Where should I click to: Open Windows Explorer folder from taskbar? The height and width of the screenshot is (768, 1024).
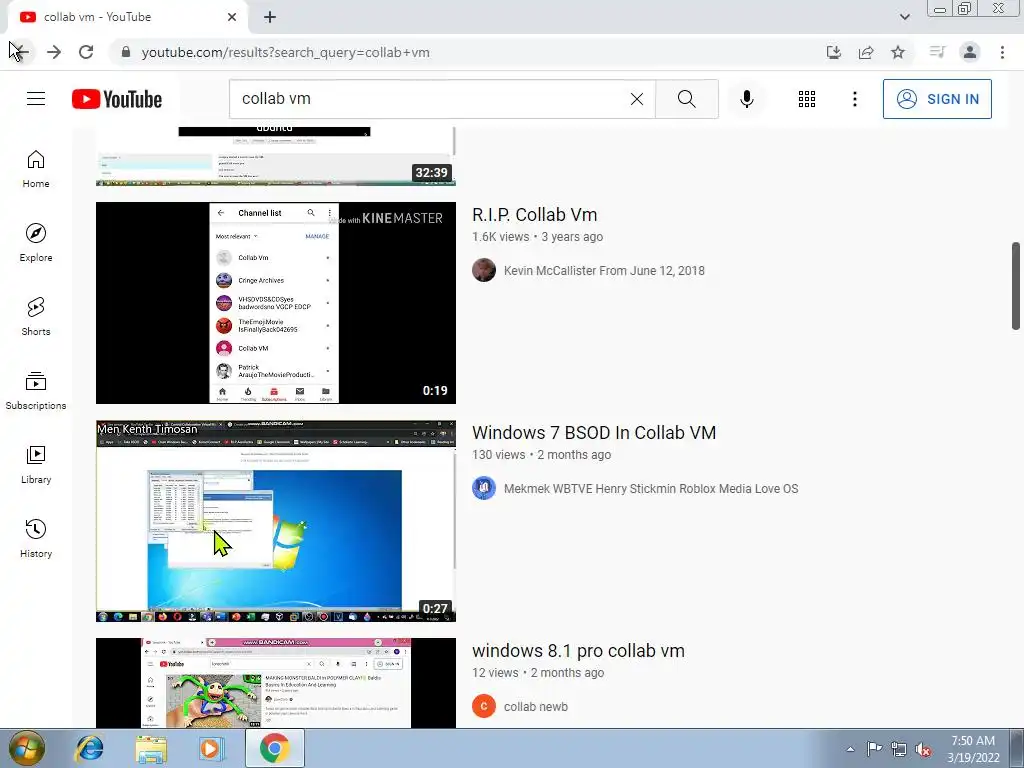point(151,748)
